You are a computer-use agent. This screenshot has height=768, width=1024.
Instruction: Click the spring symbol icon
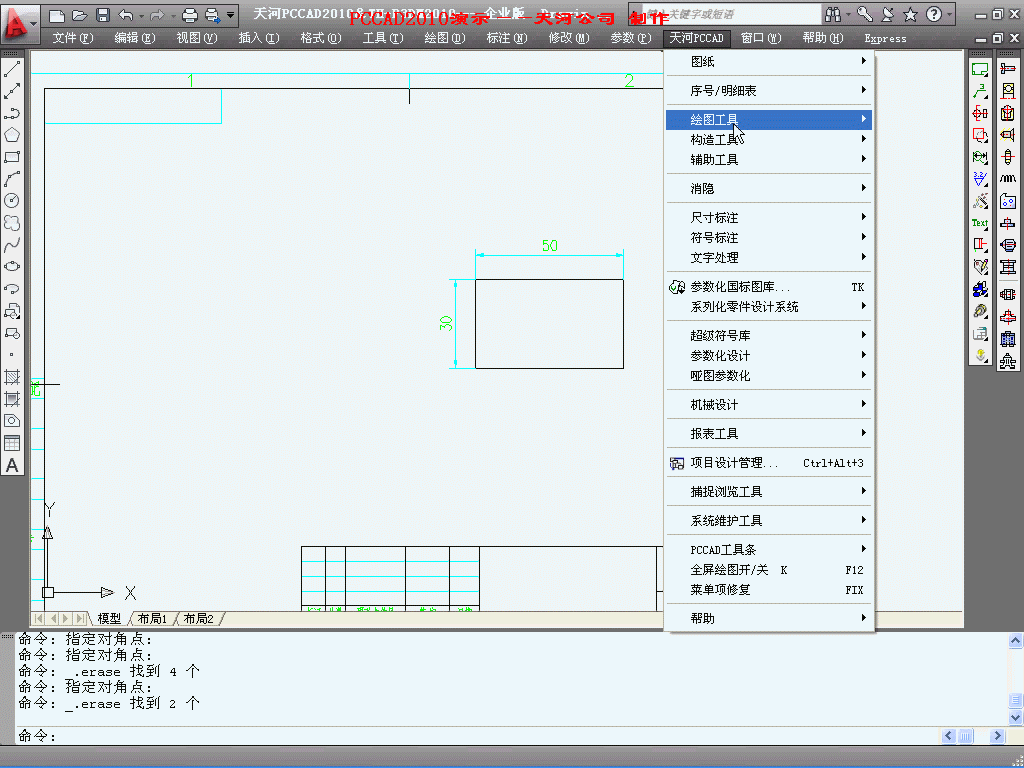point(1008,178)
